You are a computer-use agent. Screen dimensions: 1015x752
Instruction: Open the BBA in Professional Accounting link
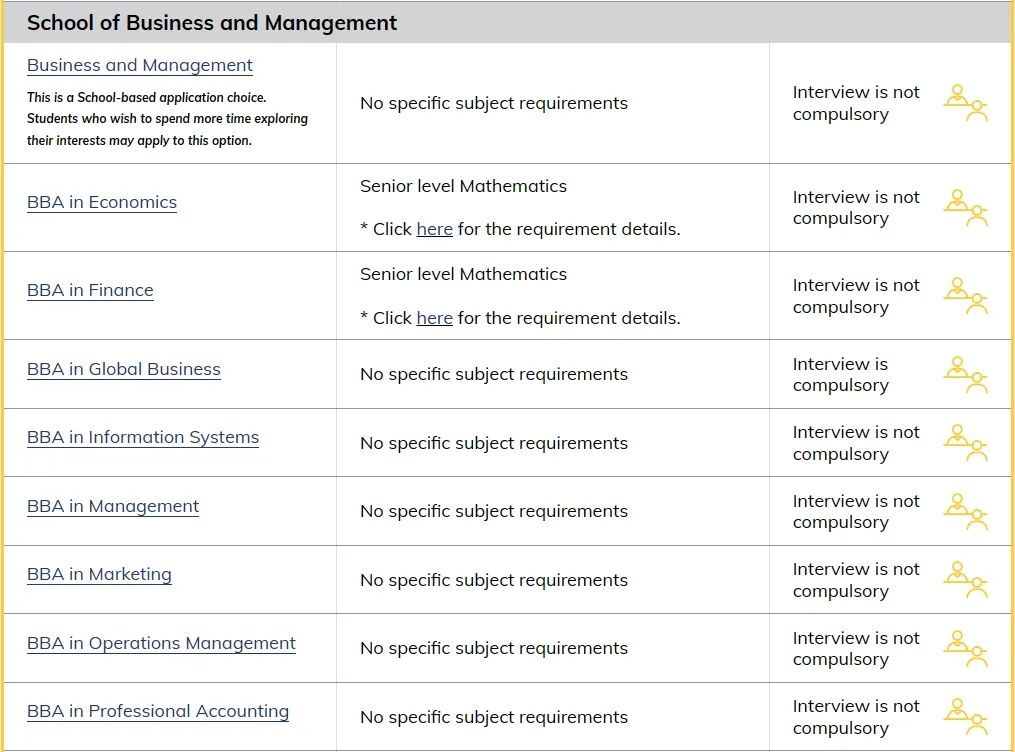click(158, 712)
